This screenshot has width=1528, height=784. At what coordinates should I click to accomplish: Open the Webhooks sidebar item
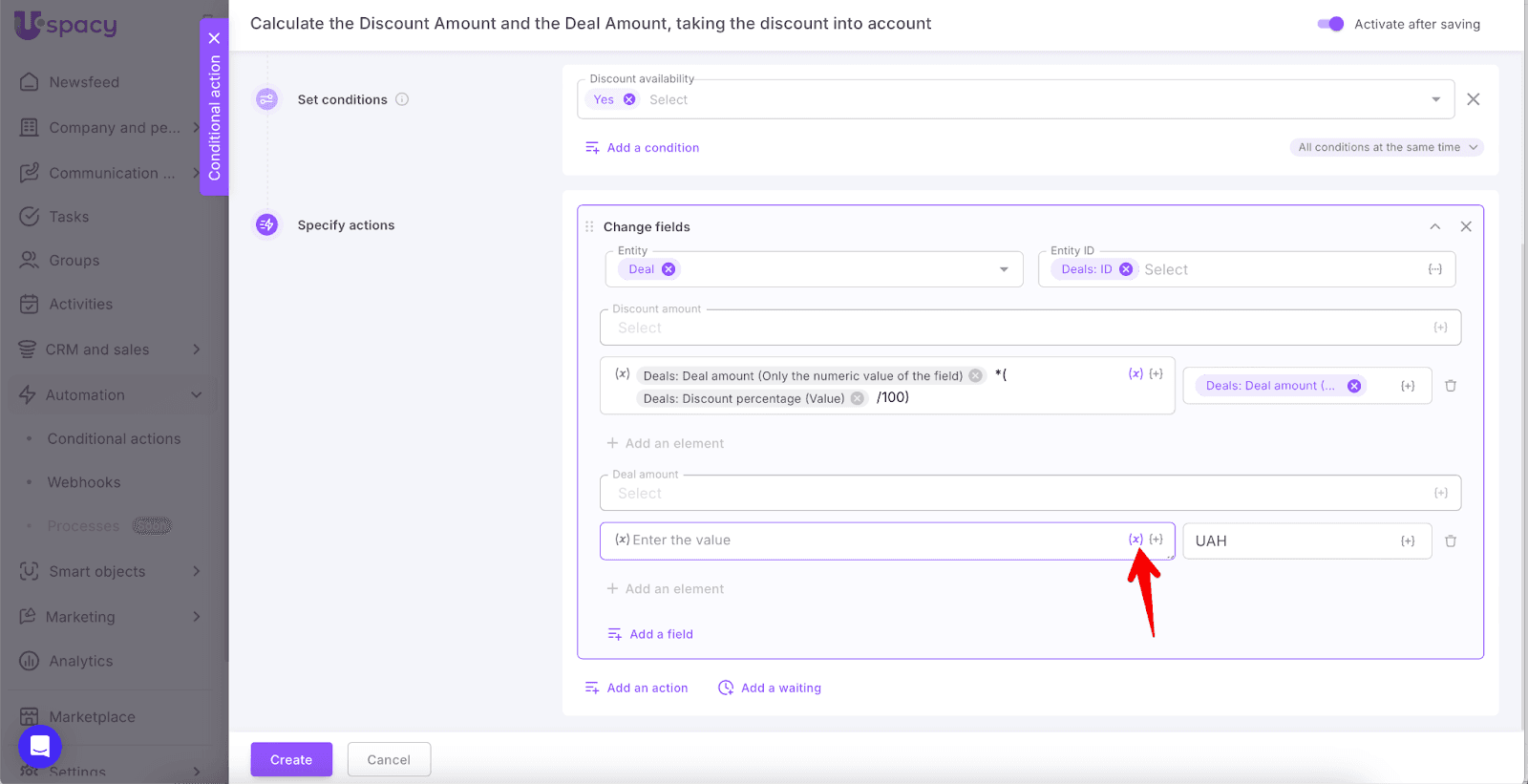click(84, 482)
